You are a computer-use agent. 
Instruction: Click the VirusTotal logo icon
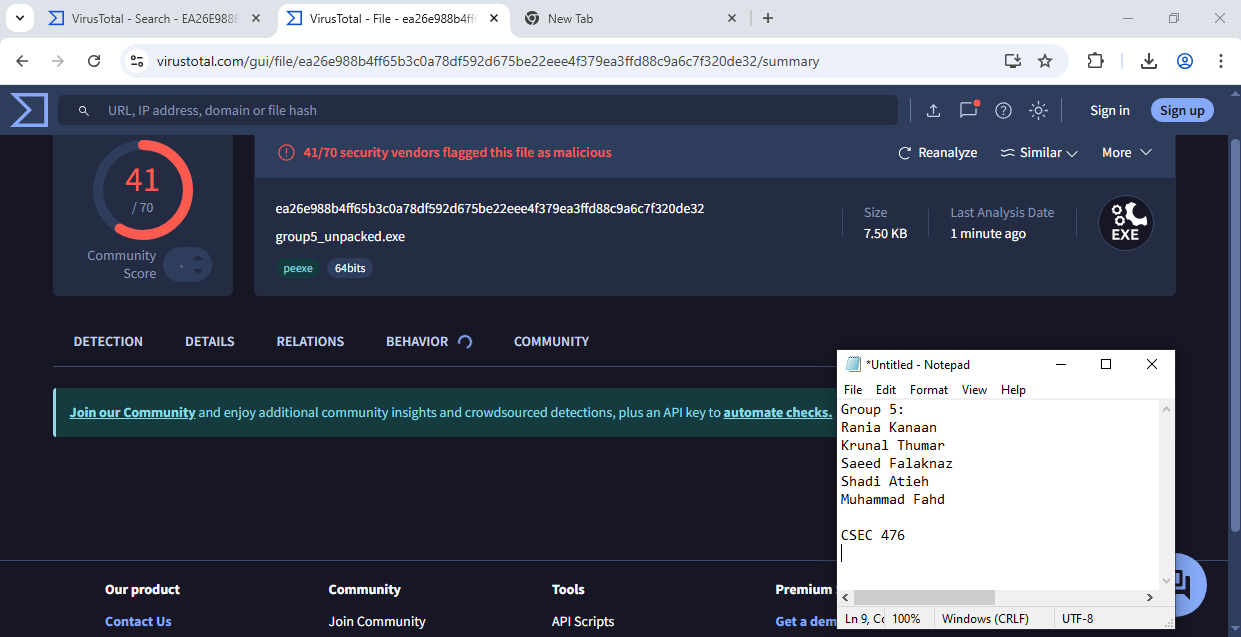click(x=29, y=110)
